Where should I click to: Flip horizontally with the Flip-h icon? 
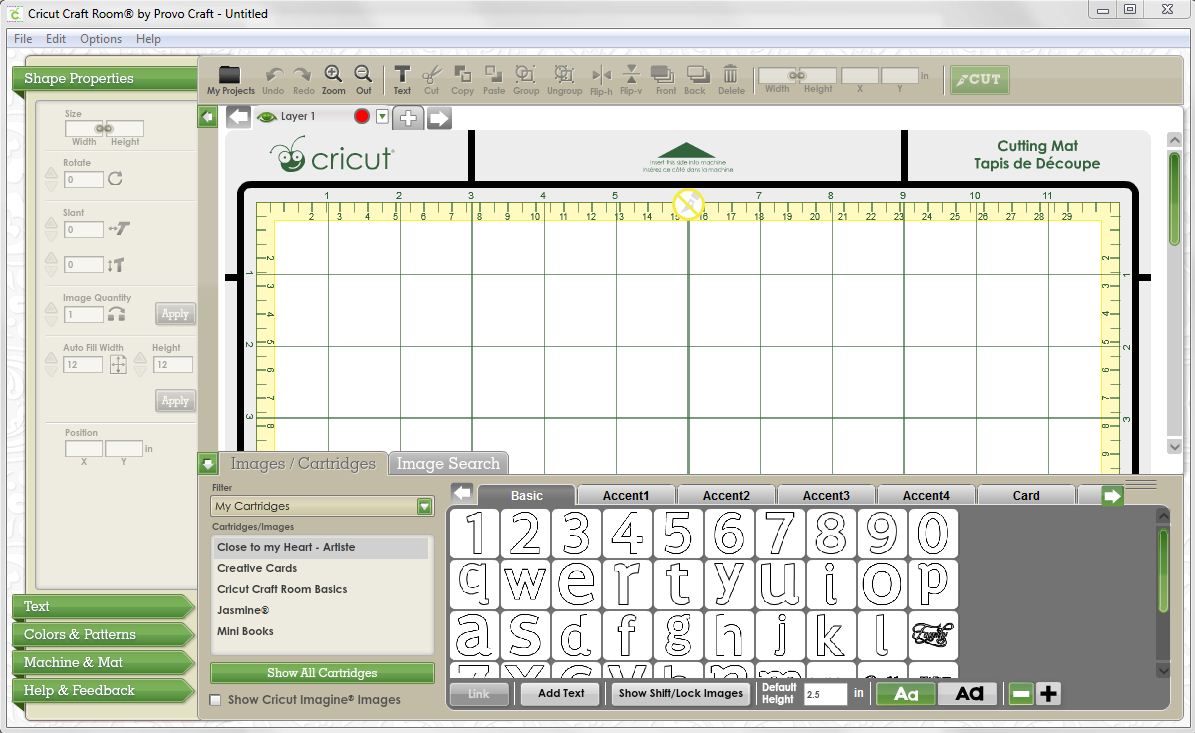tap(601, 75)
